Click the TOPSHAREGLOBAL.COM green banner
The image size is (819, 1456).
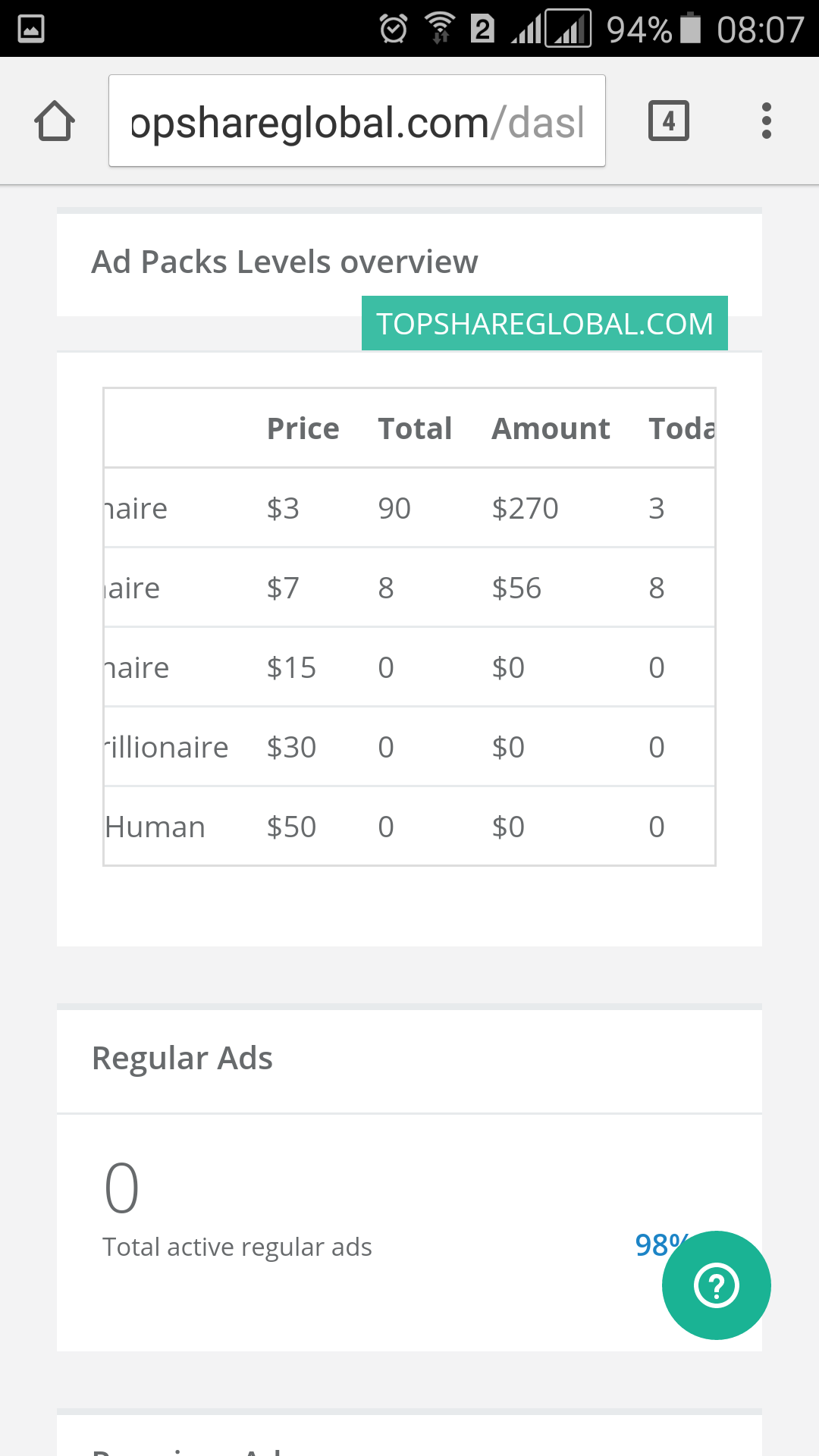(544, 324)
